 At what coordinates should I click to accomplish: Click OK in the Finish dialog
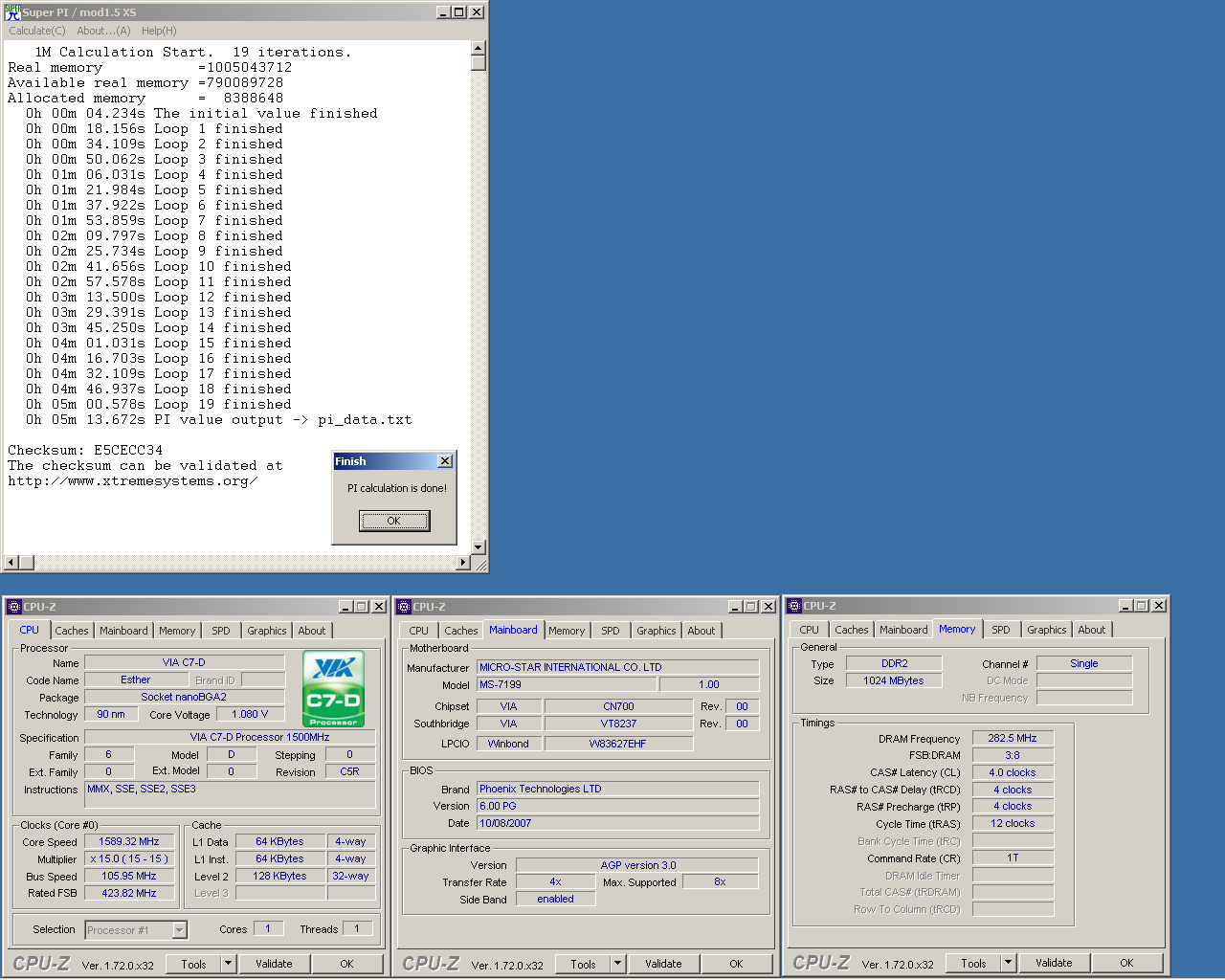394,521
